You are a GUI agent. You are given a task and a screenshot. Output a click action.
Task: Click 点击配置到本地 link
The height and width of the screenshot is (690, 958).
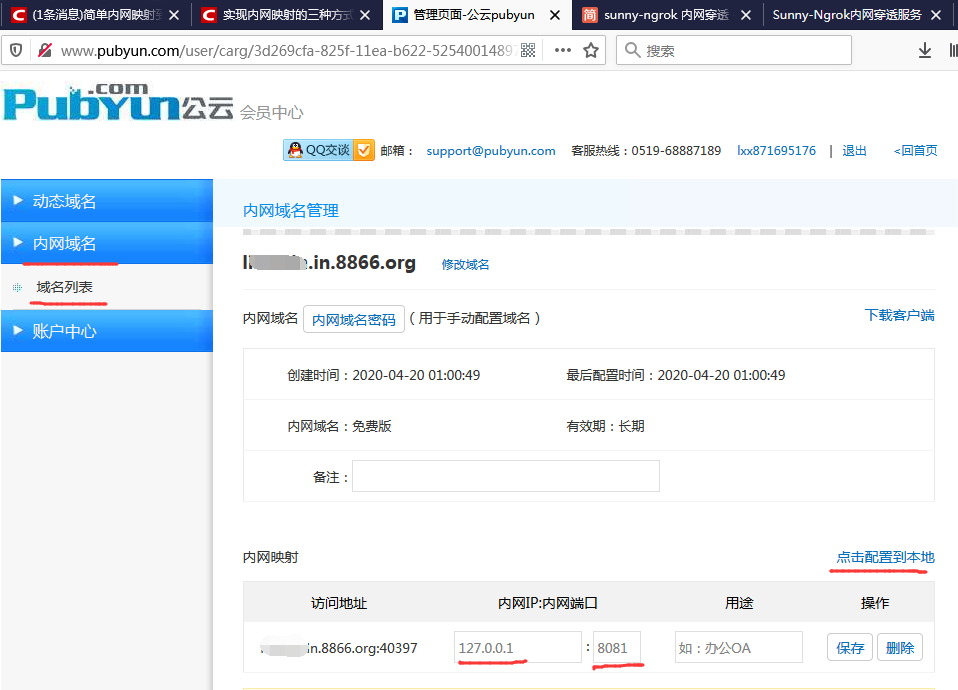point(885,557)
